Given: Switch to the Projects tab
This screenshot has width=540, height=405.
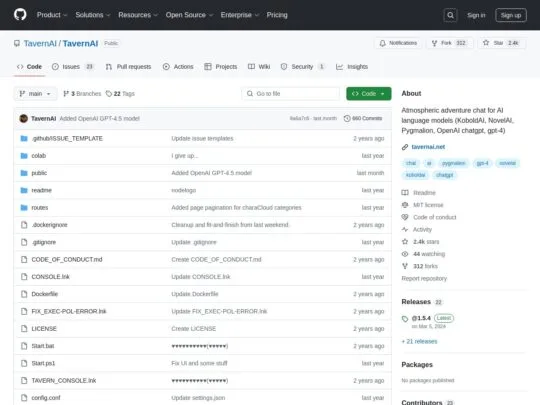Looking at the screenshot, I should coord(221,67).
